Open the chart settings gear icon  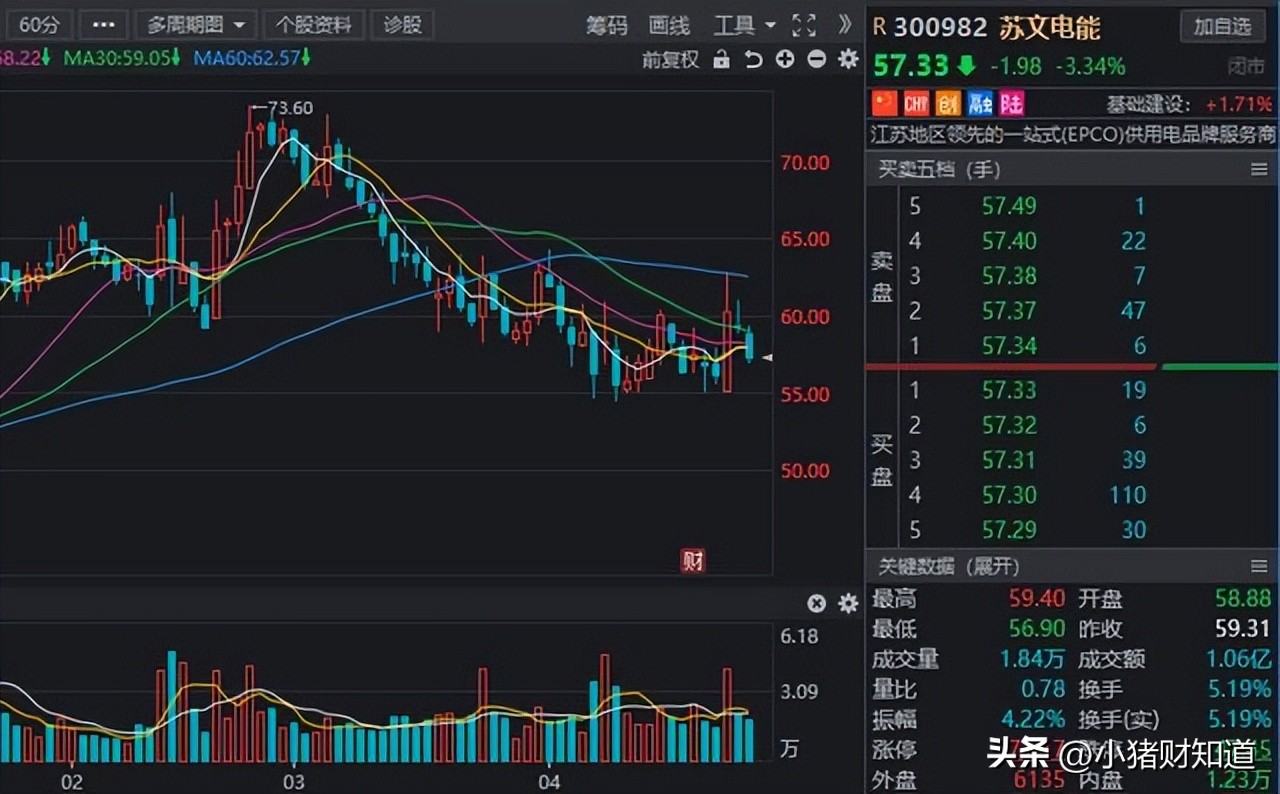coord(847,60)
